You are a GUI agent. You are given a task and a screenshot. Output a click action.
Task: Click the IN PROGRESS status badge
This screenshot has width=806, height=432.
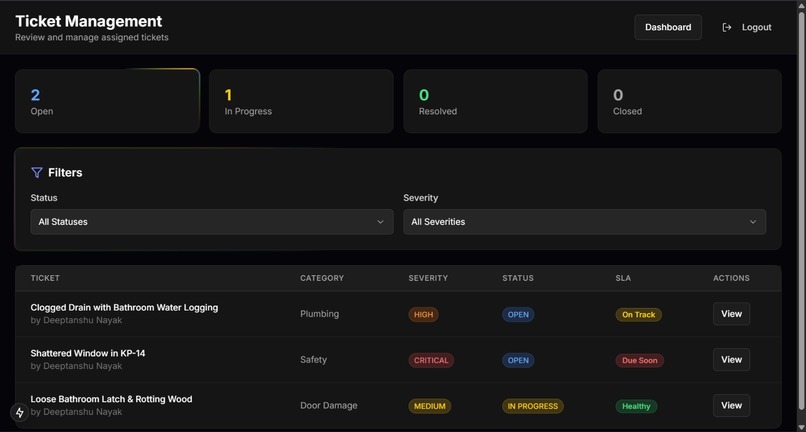533,406
